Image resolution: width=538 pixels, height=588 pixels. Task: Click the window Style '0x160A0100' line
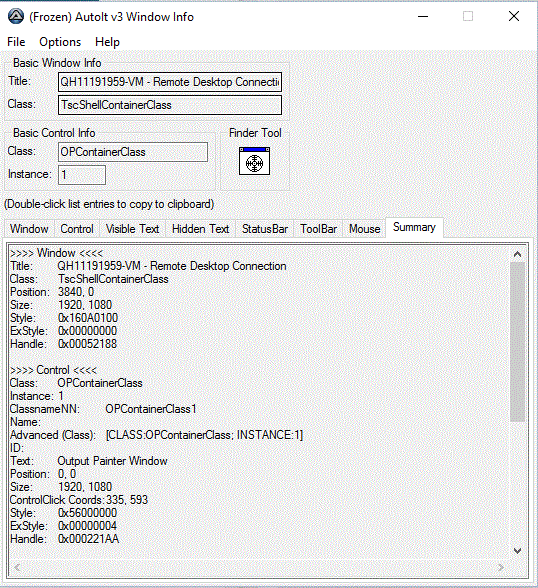tap(64, 318)
